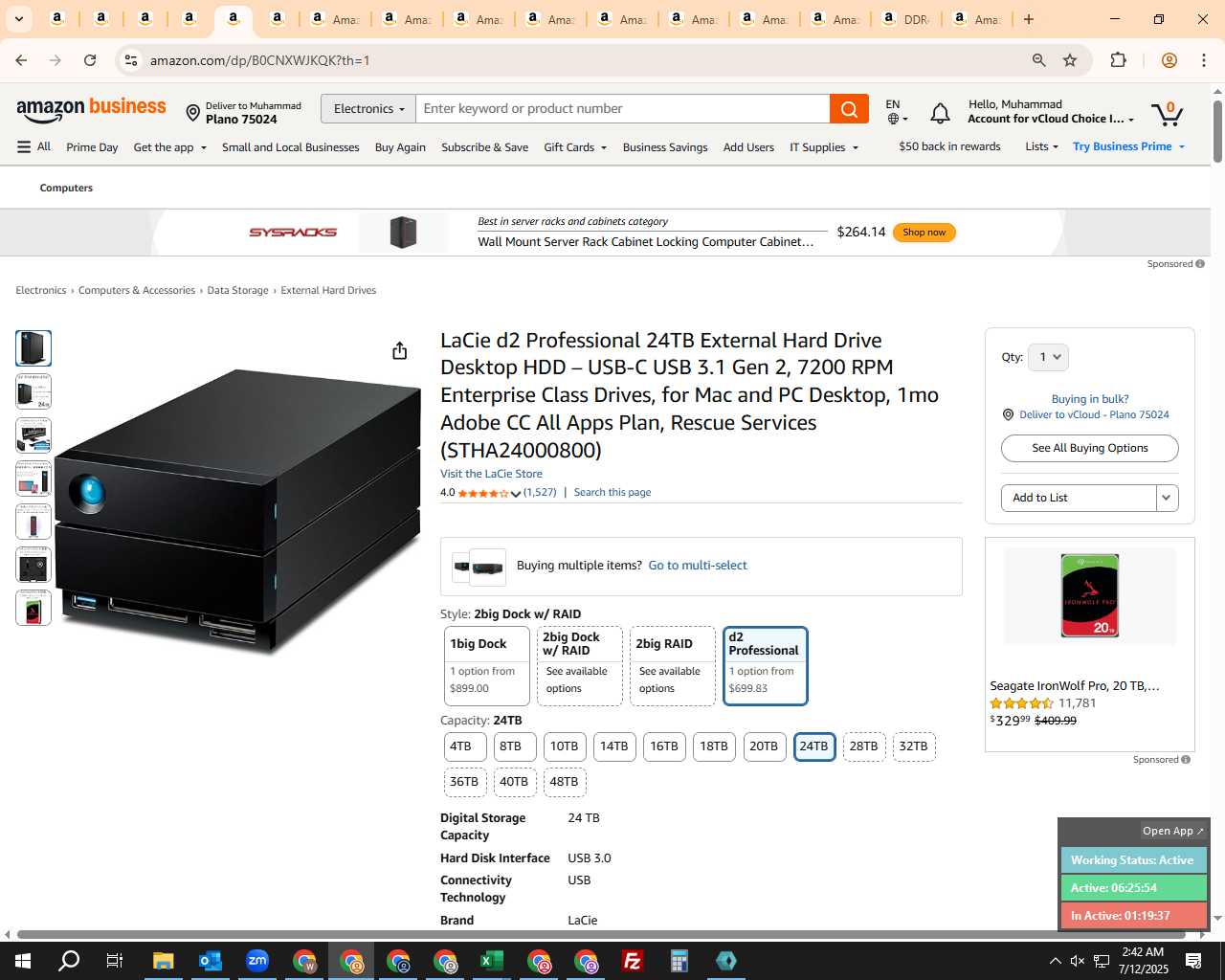
Task: Open the Electronics search category dropdown
Action: point(368,109)
